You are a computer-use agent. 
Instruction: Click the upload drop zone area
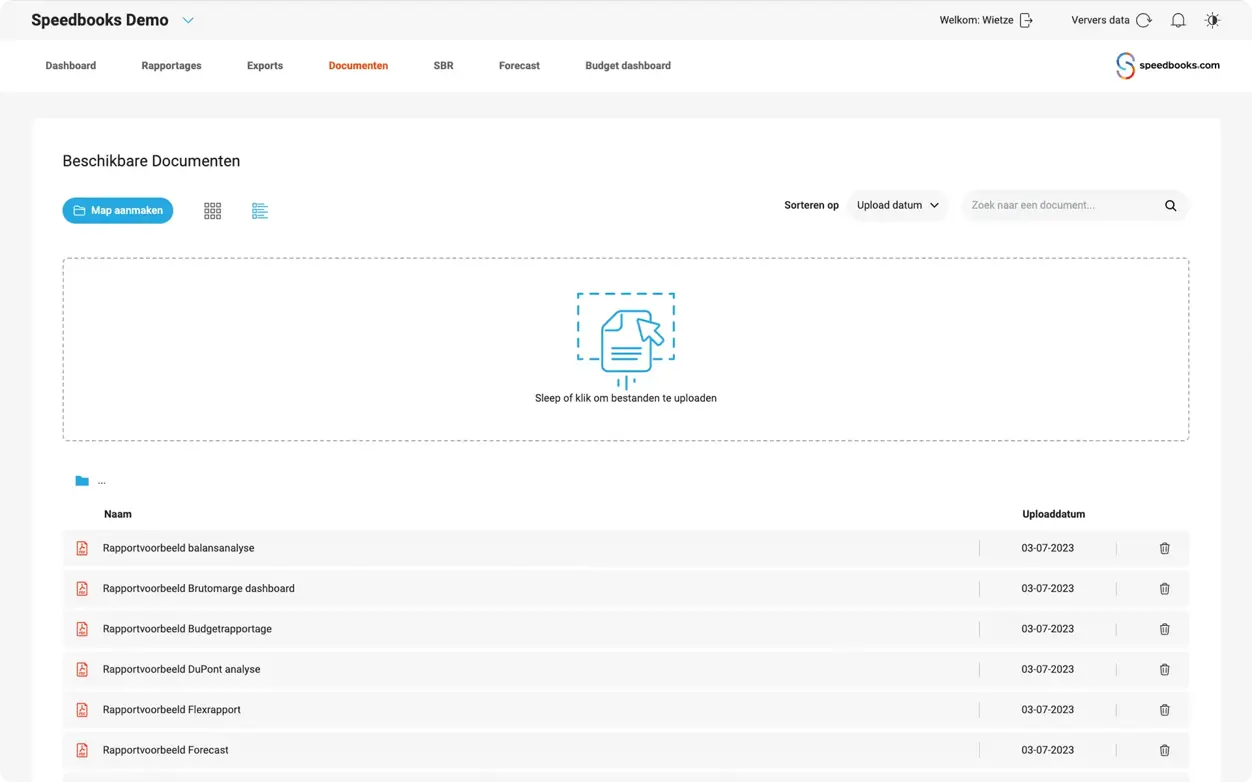tap(625, 350)
